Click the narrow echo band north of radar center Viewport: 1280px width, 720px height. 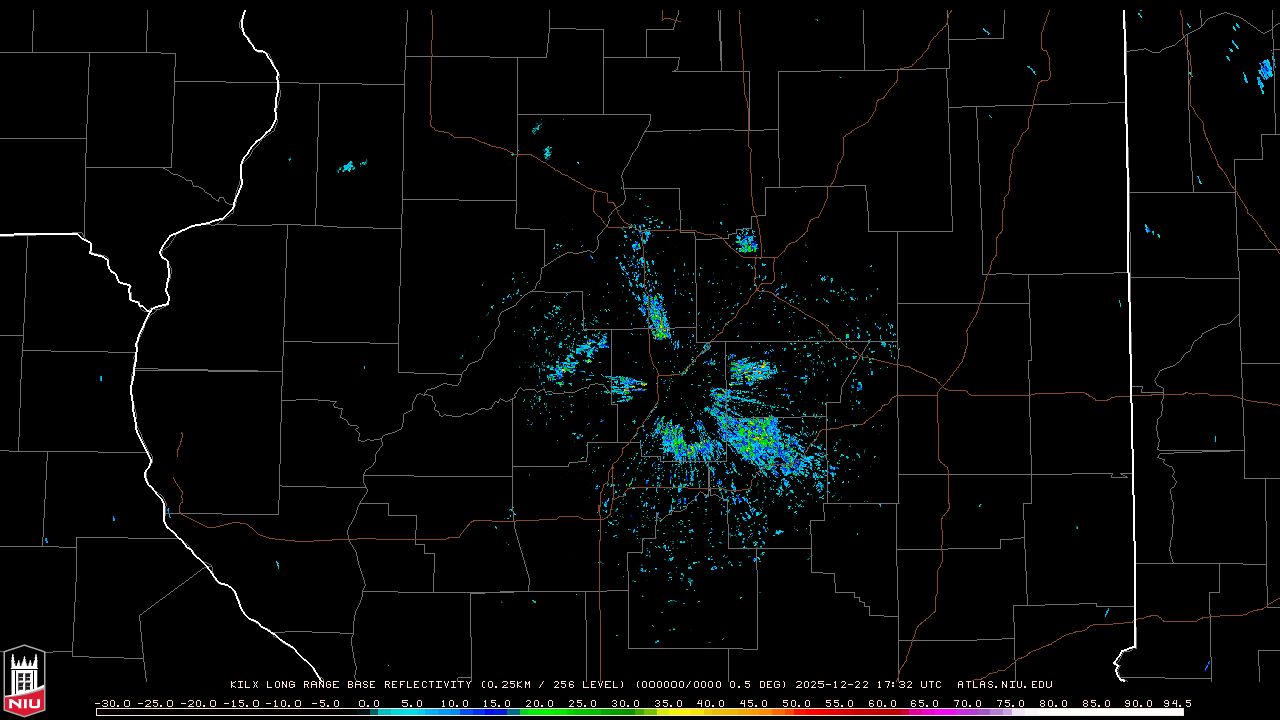657,318
